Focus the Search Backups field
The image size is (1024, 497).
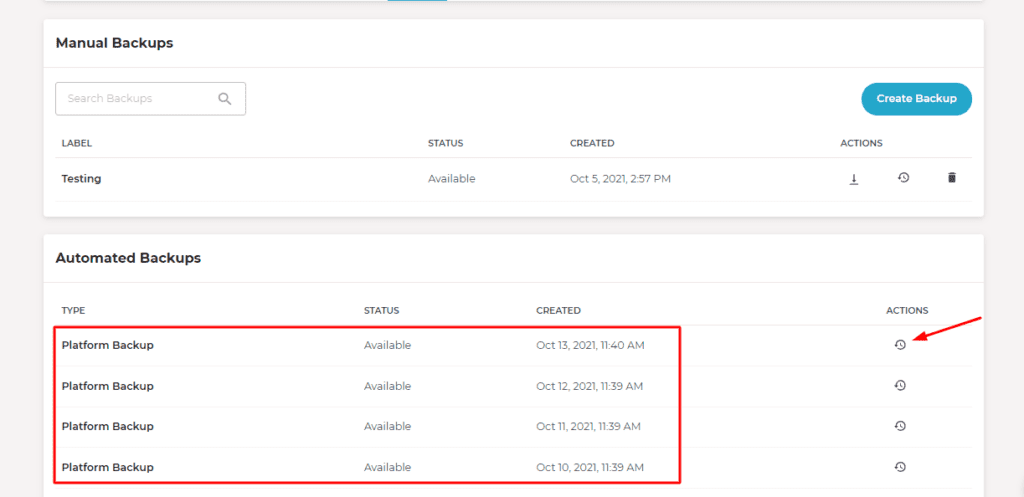(135, 99)
